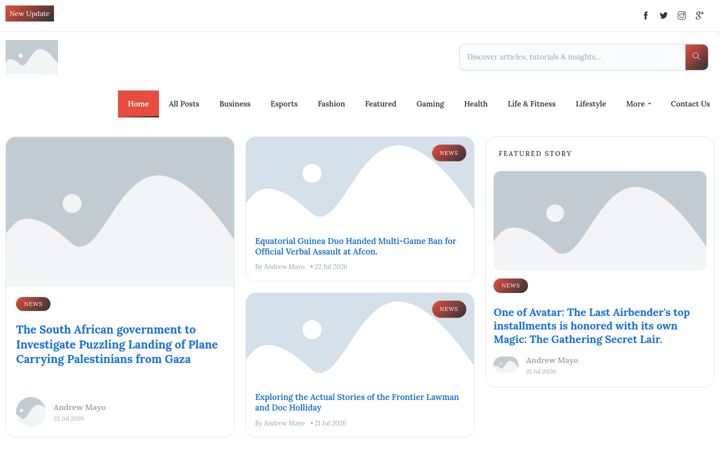Open the Google Plus social icon
This screenshot has height=450, width=720.
(699, 16)
